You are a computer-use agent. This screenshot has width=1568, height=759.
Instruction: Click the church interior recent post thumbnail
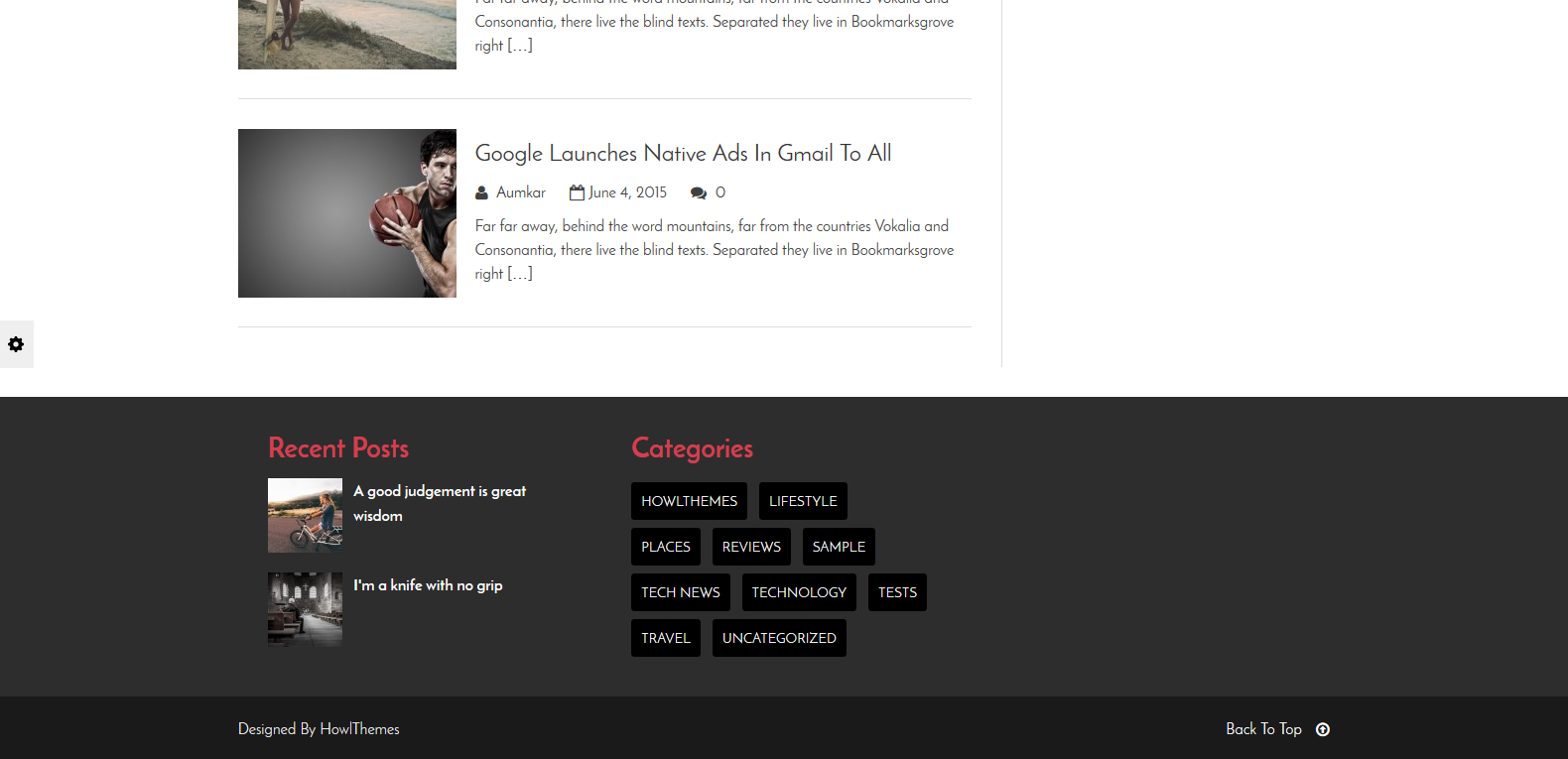[305, 609]
